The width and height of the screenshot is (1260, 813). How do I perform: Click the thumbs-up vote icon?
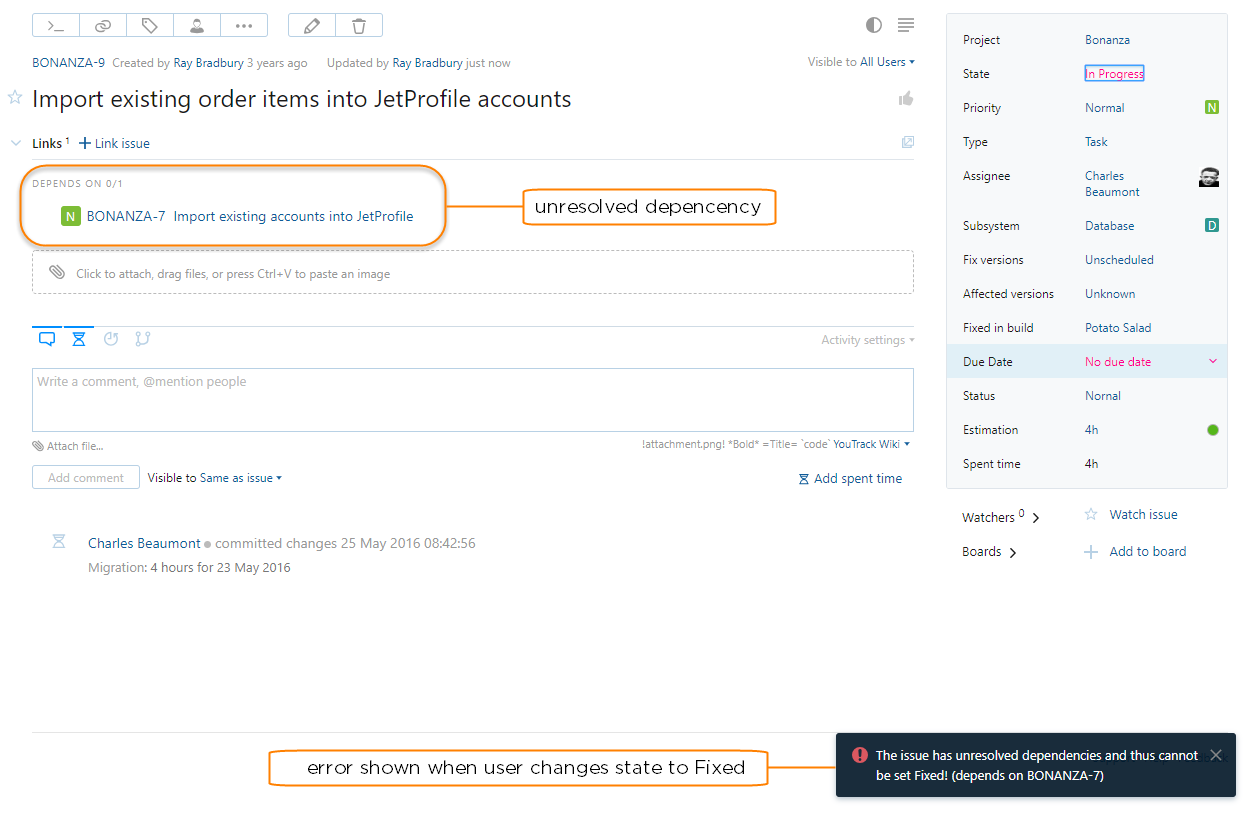coord(906,98)
